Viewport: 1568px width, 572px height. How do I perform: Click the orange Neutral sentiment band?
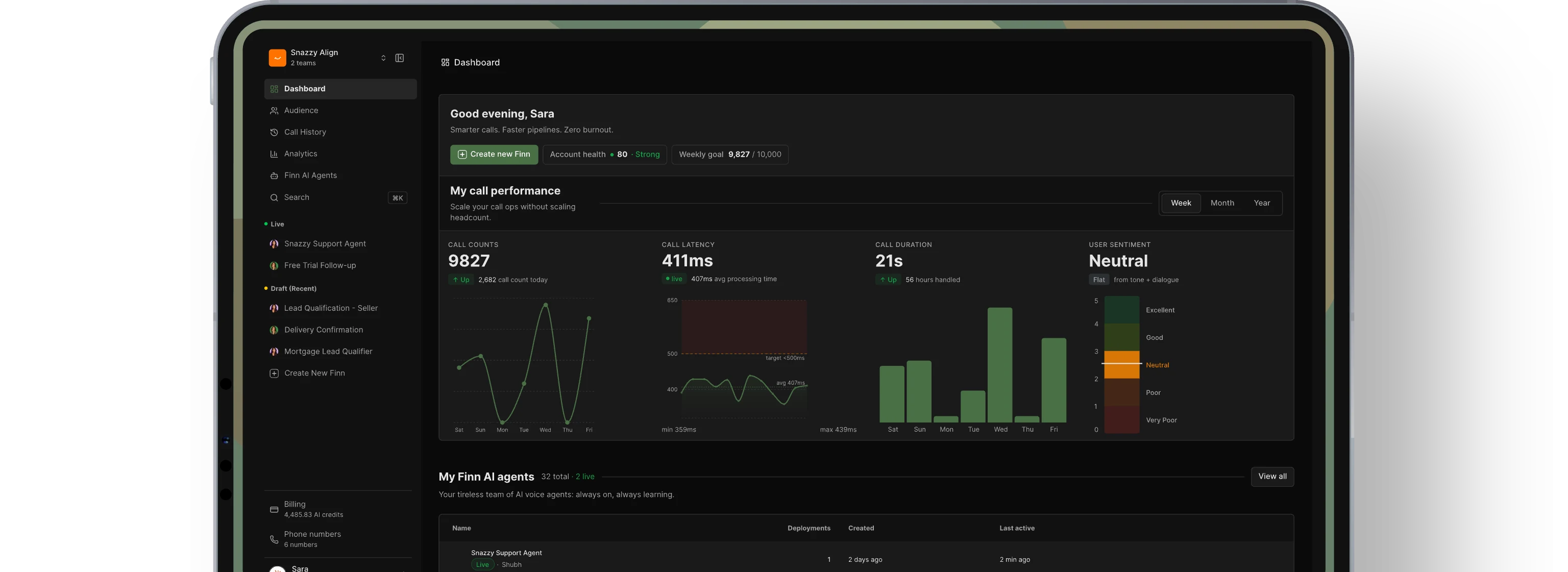[1122, 365]
